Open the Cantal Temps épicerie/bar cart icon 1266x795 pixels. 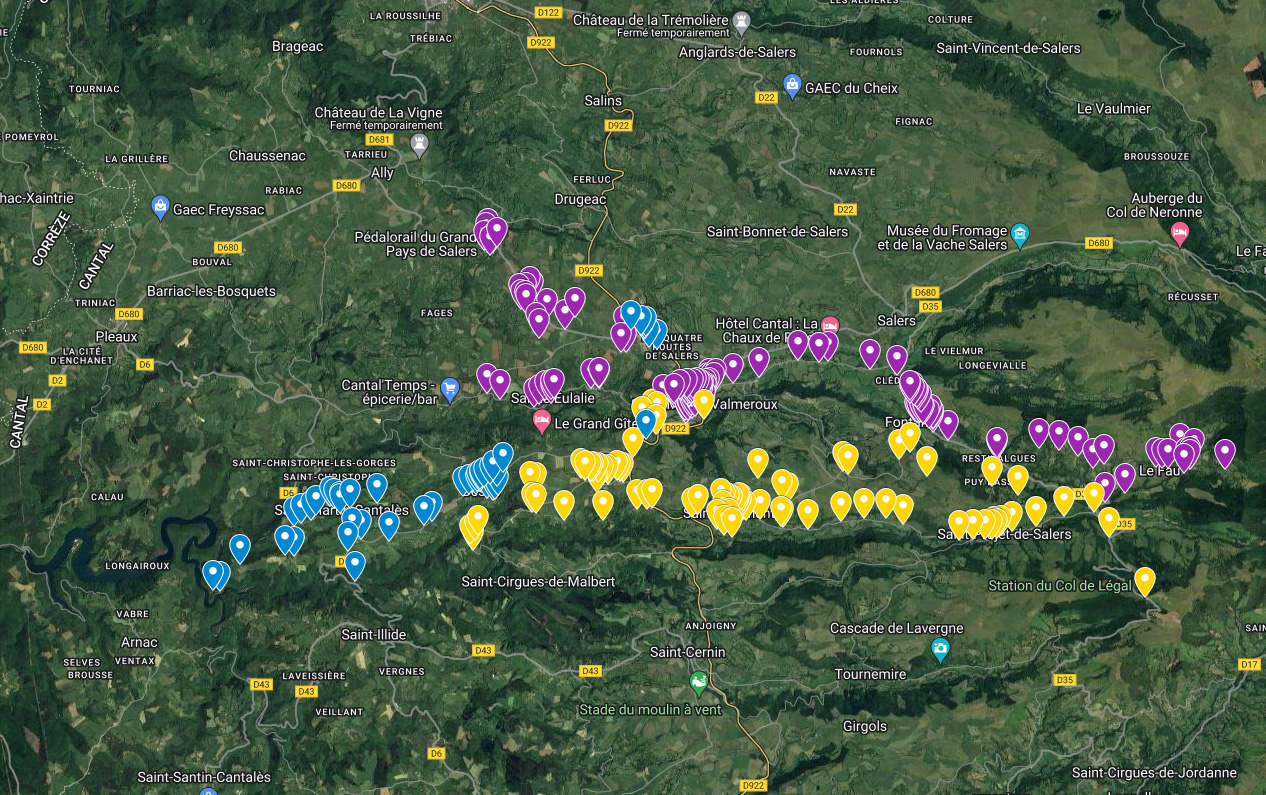pyautogui.click(x=450, y=388)
